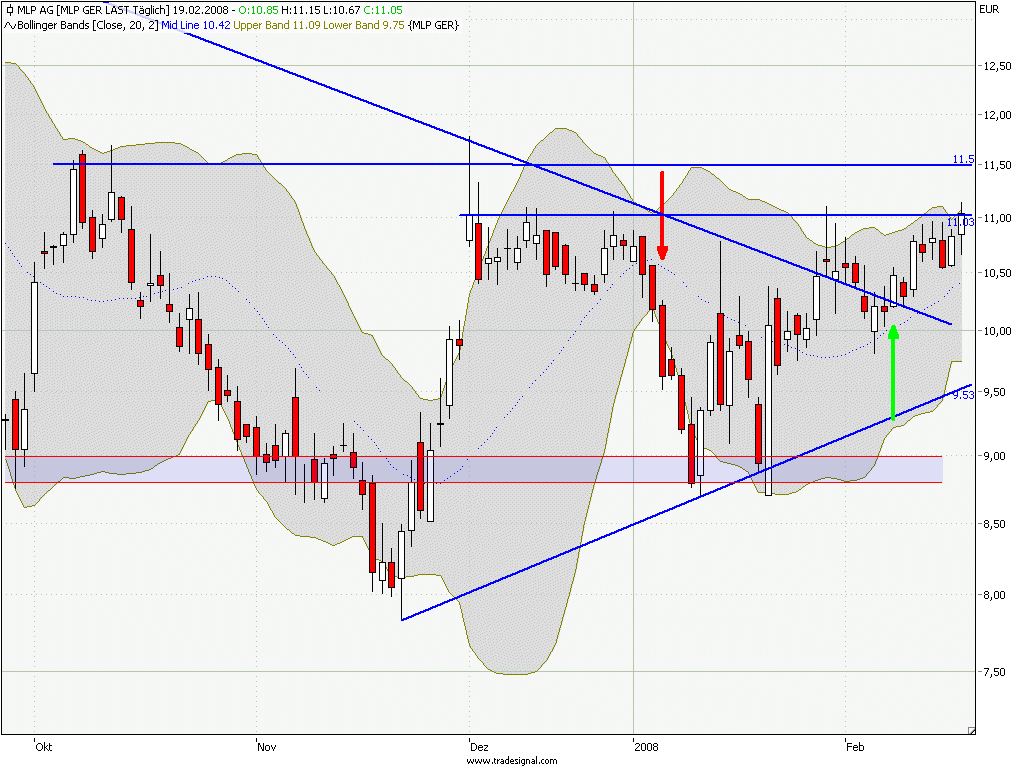1024x768 pixels.
Task: Click the chart resize grip in the corner
Action: pyautogui.click(x=971, y=731)
